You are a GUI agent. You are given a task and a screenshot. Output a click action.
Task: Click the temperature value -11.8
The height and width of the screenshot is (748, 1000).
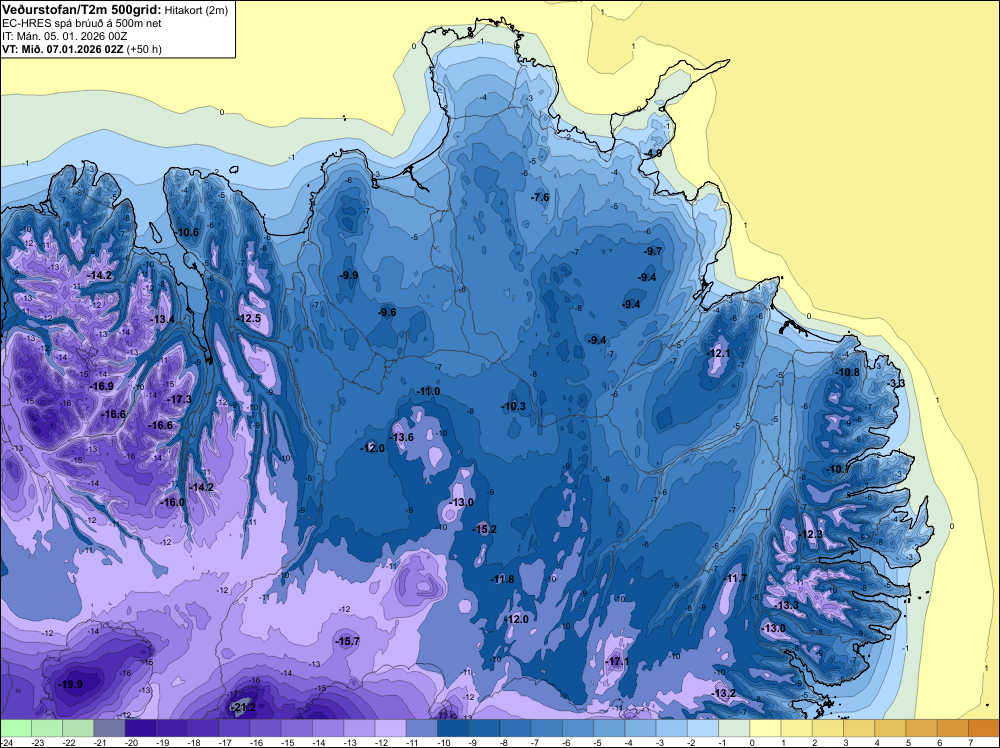(x=502, y=579)
